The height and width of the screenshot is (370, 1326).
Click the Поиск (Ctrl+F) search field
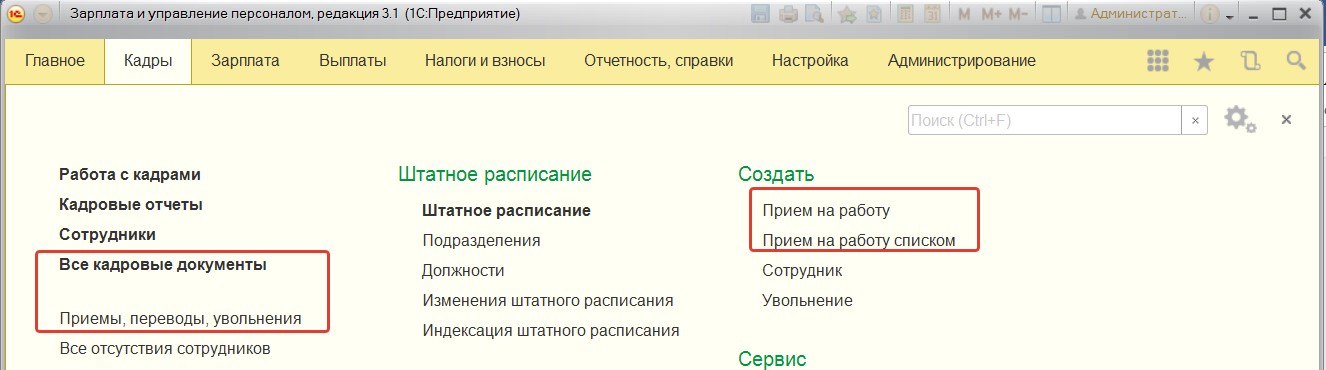tap(1045, 120)
